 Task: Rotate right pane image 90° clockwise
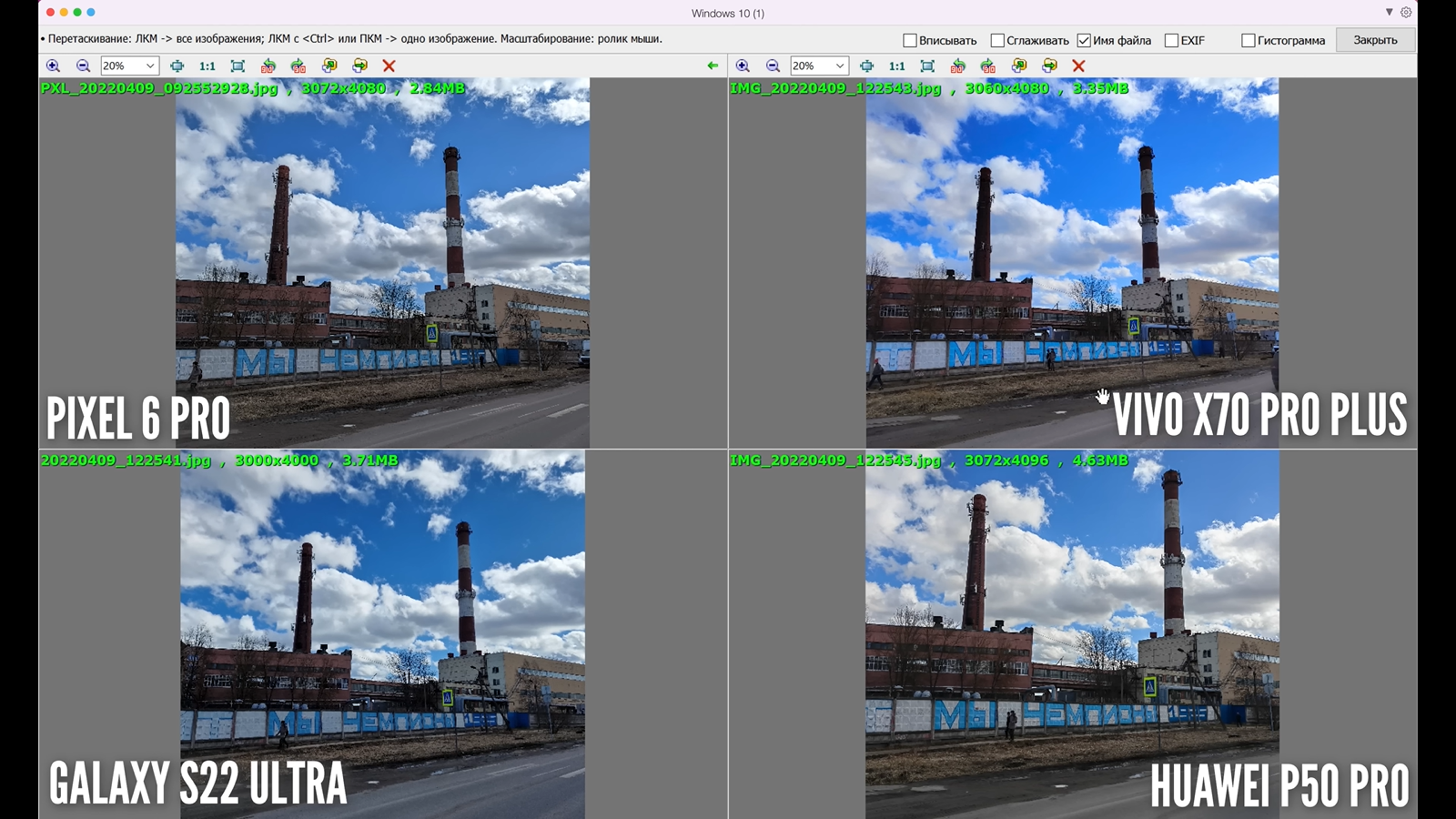[x=988, y=66]
